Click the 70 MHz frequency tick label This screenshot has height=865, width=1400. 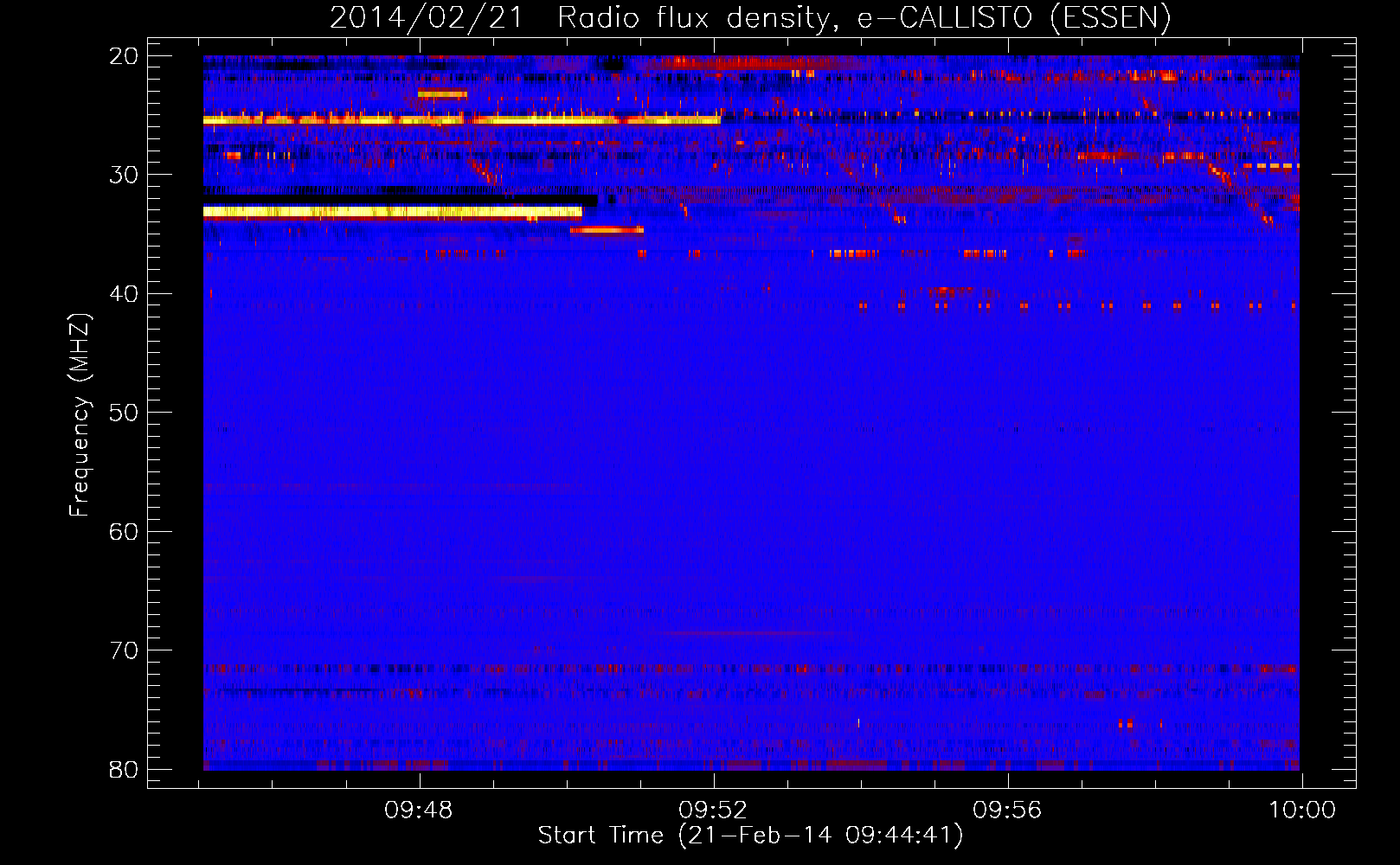pyautogui.click(x=124, y=650)
